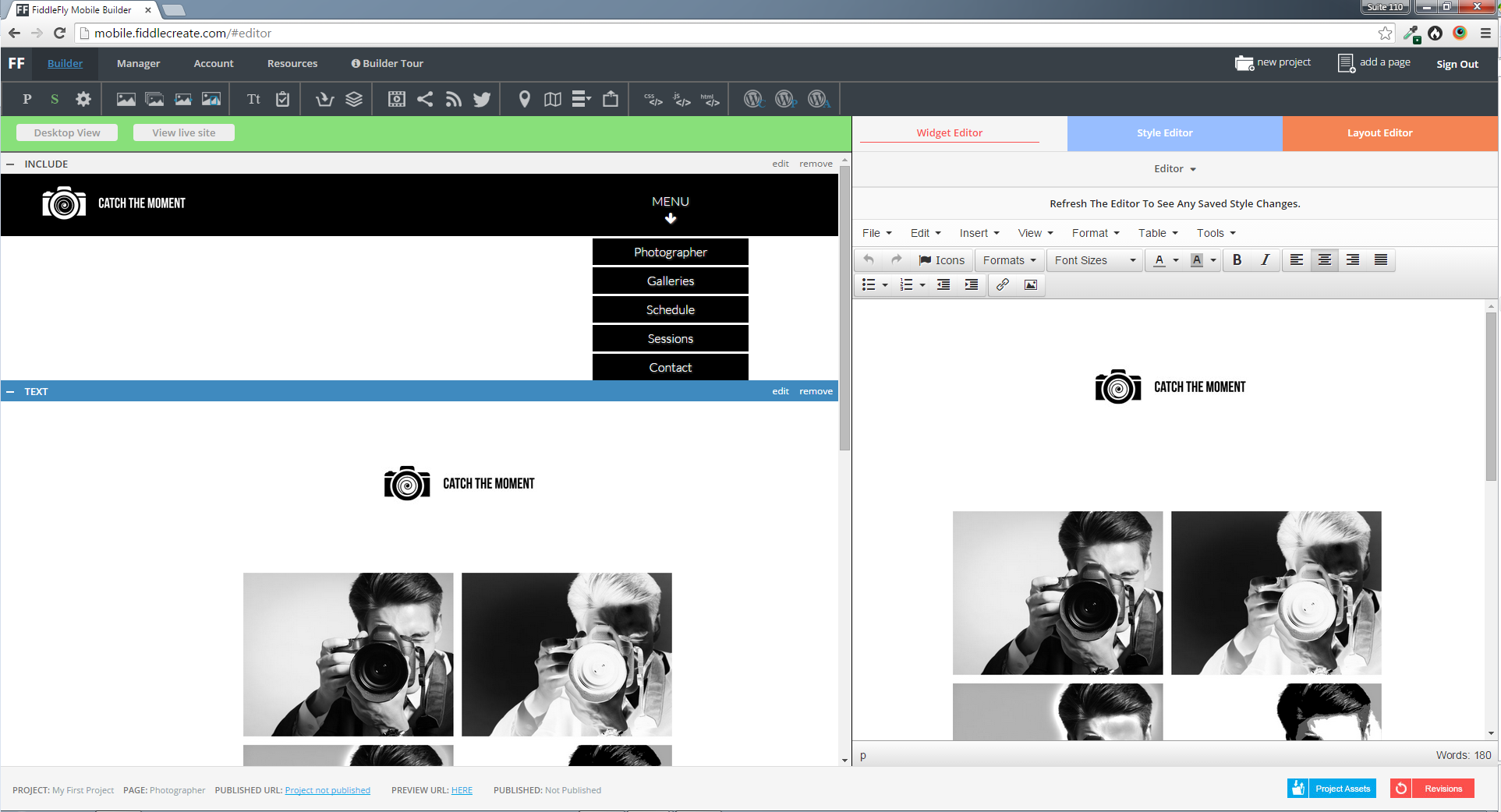Toggle bold formatting in the editor
Image resolution: width=1501 pixels, height=812 pixels.
click(x=1237, y=259)
